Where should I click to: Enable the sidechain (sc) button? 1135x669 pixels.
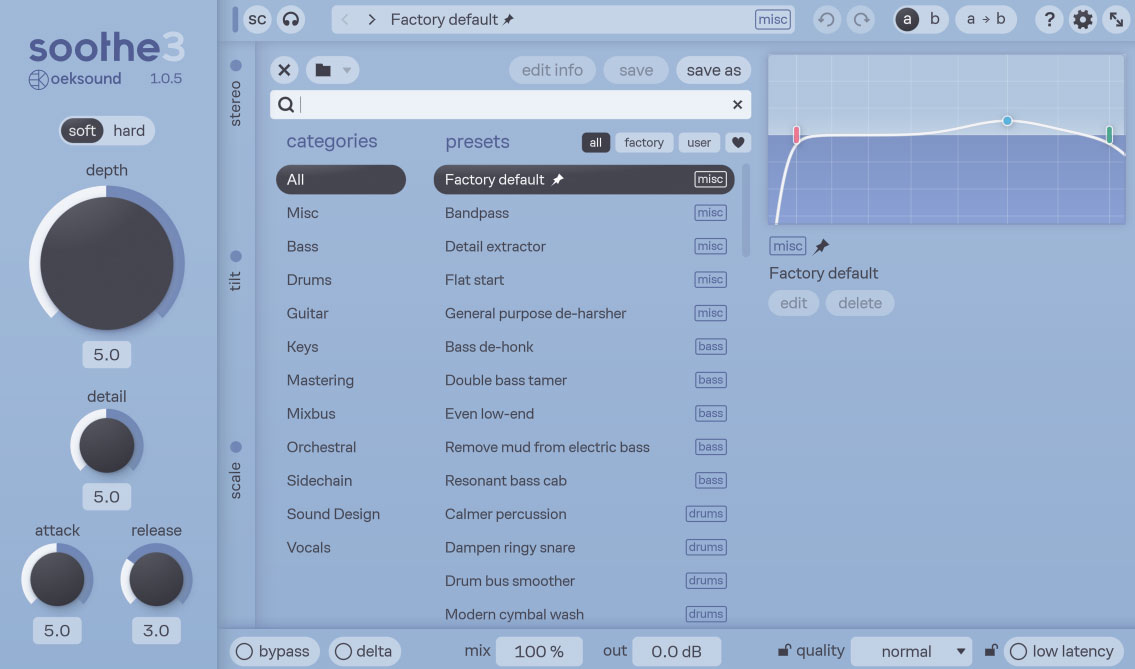[x=257, y=20]
